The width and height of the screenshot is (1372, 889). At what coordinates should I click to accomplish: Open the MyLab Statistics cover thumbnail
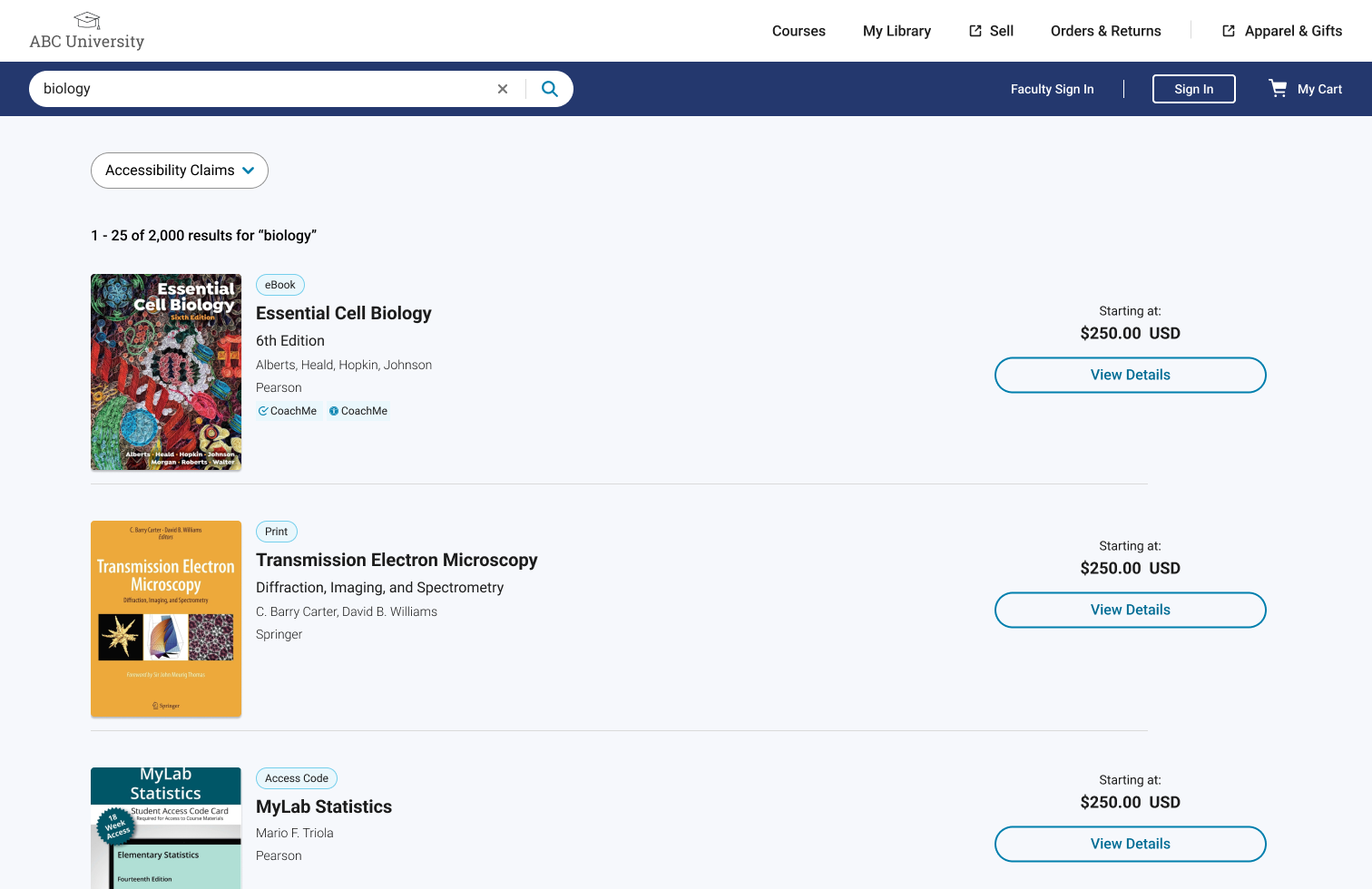166,828
